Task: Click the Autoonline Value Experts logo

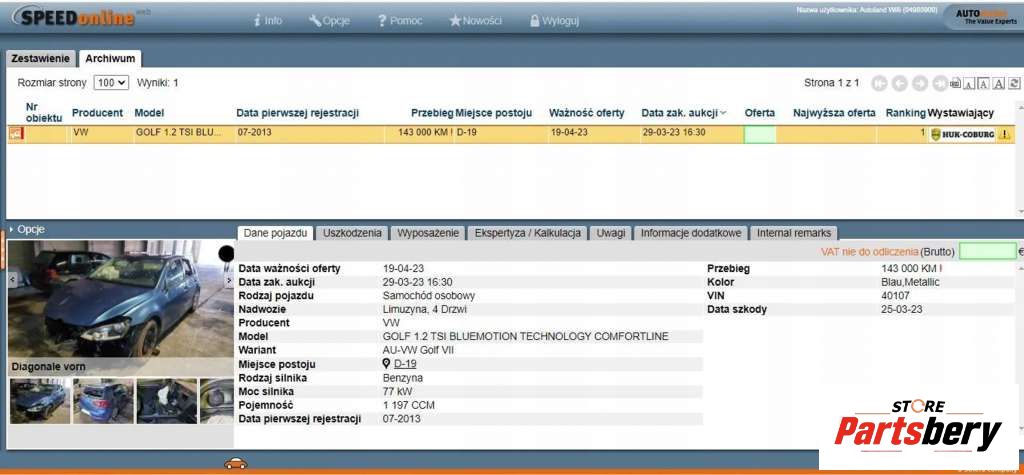Action: click(x=985, y=17)
